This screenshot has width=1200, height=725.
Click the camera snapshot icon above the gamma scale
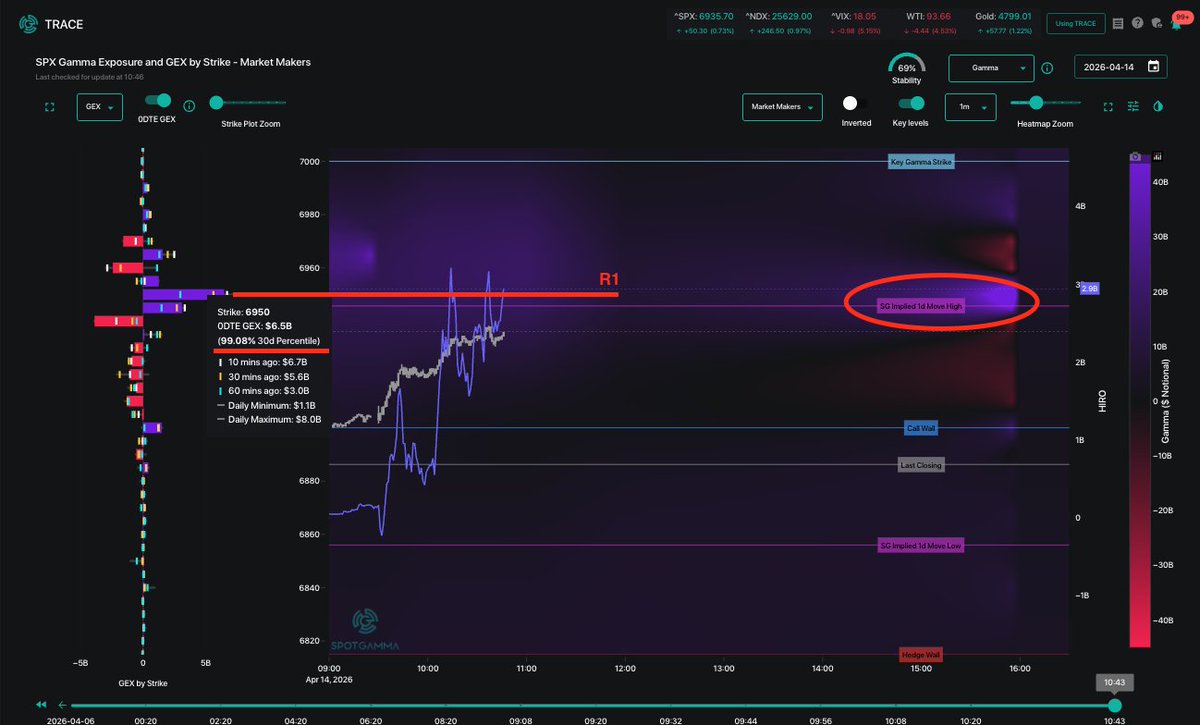point(1136,157)
